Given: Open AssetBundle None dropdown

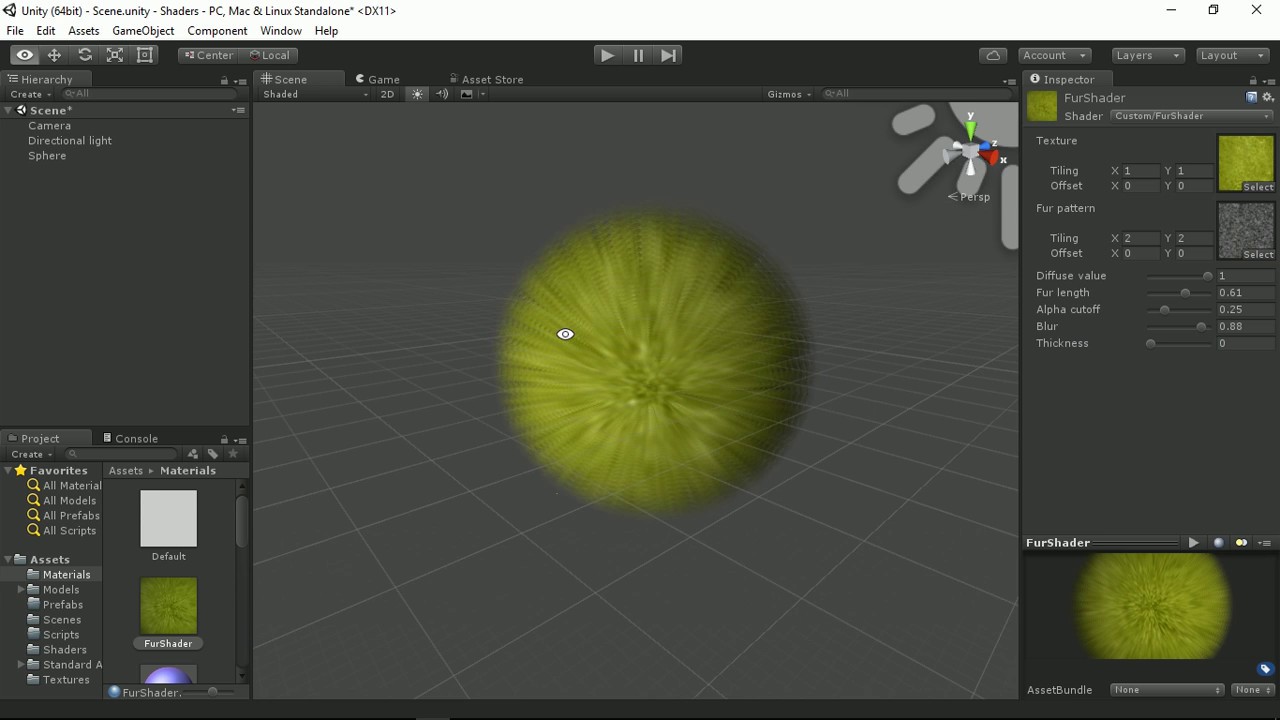Looking at the screenshot, I should coord(1167,690).
